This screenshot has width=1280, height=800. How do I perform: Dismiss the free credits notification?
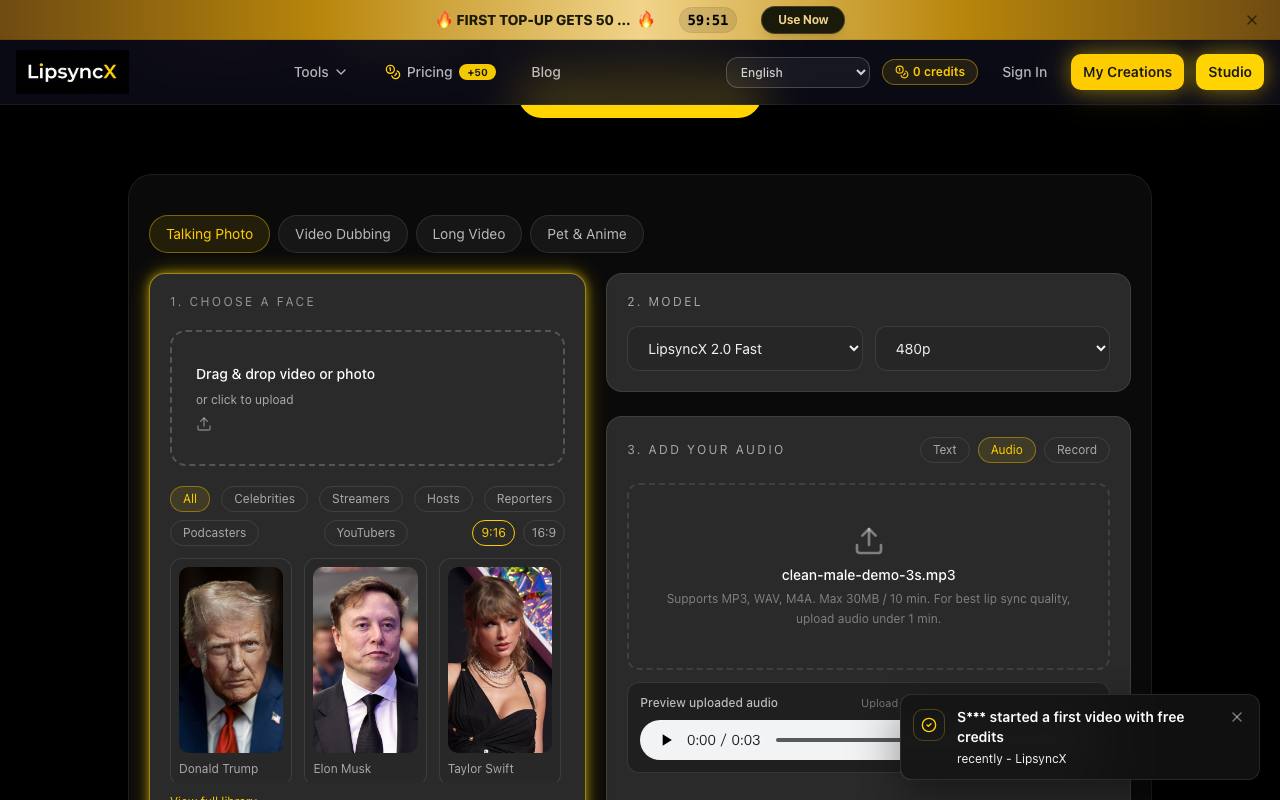[x=1237, y=717]
